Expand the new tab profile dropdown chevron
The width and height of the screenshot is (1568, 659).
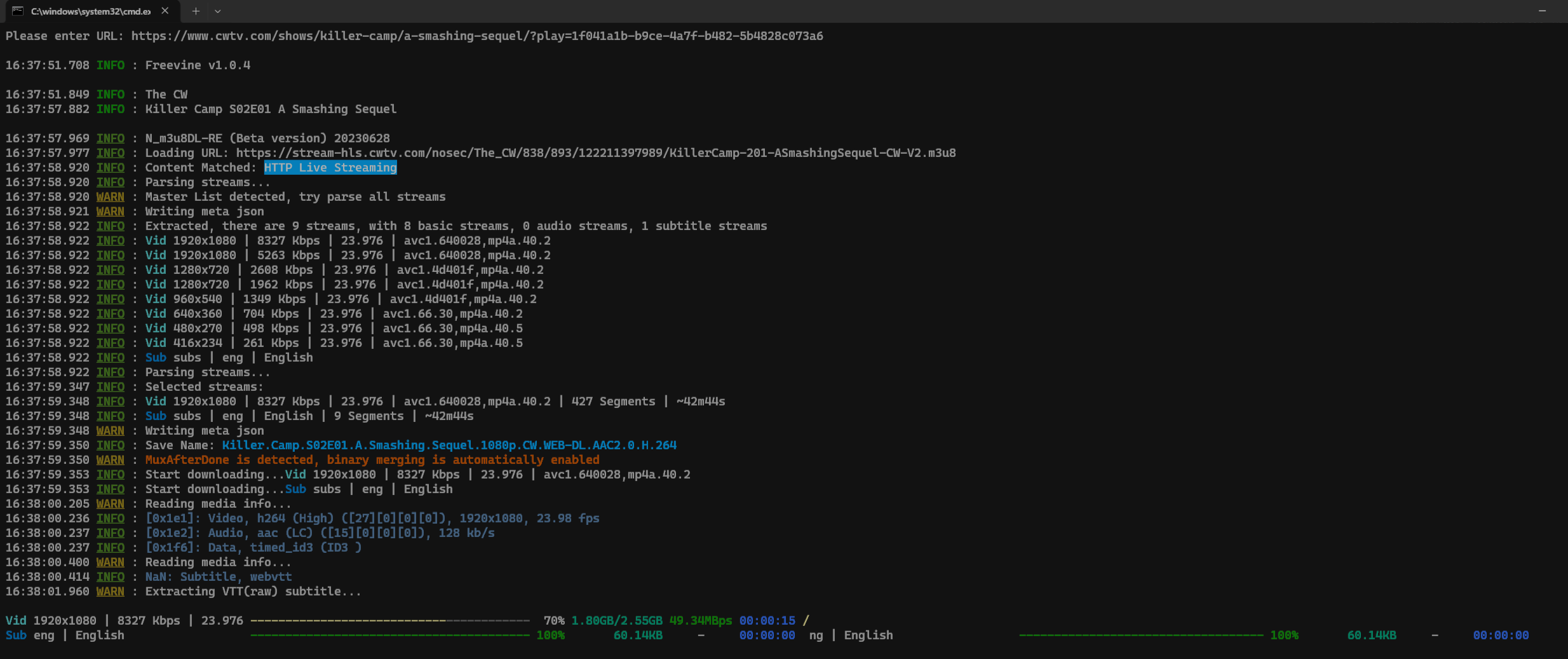point(218,11)
